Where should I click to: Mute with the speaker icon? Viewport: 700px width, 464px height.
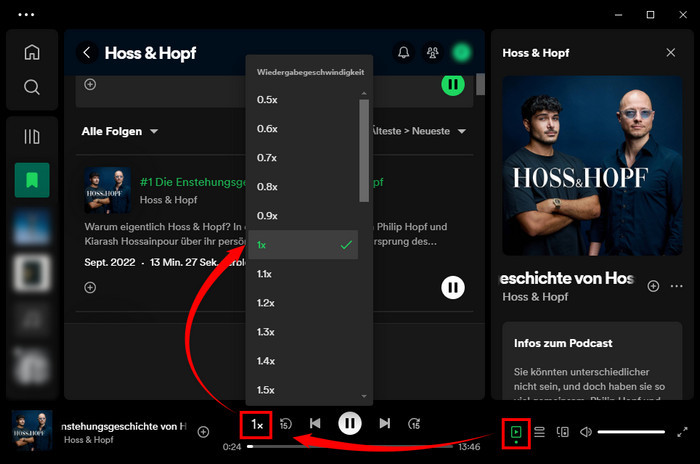pos(586,432)
